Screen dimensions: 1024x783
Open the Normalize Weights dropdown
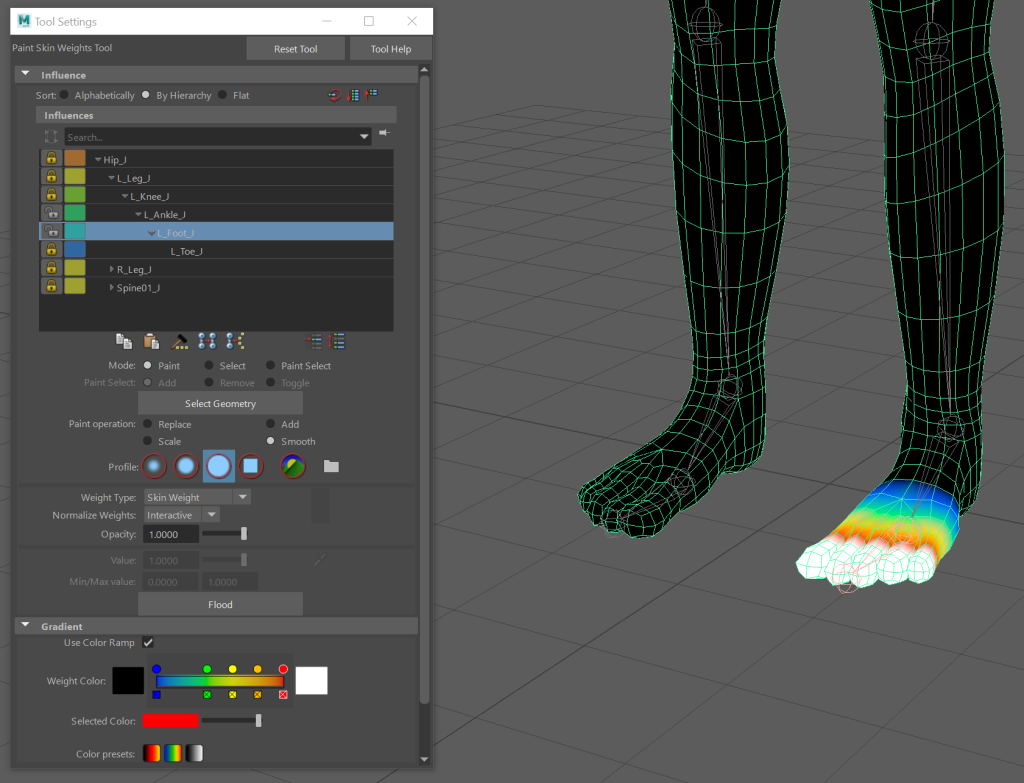click(x=182, y=515)
